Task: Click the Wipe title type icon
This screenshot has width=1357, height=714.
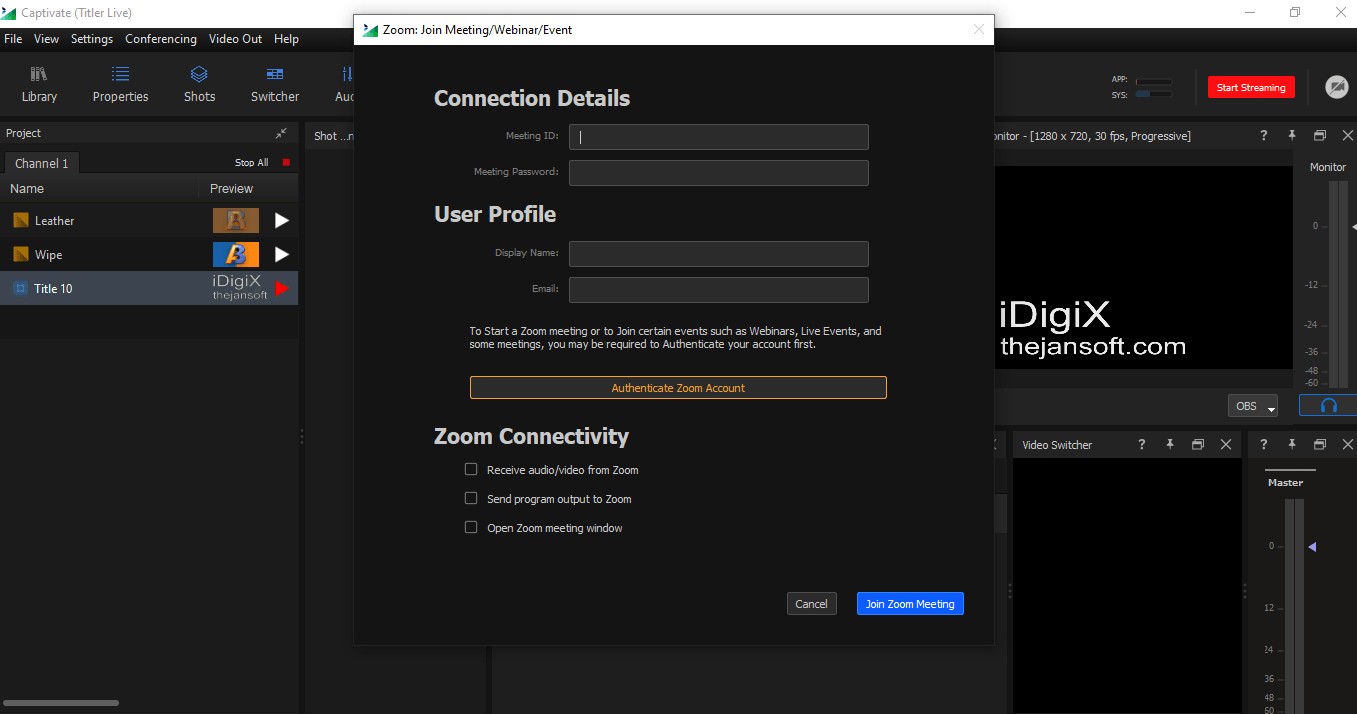Action: tap(20, 255)
